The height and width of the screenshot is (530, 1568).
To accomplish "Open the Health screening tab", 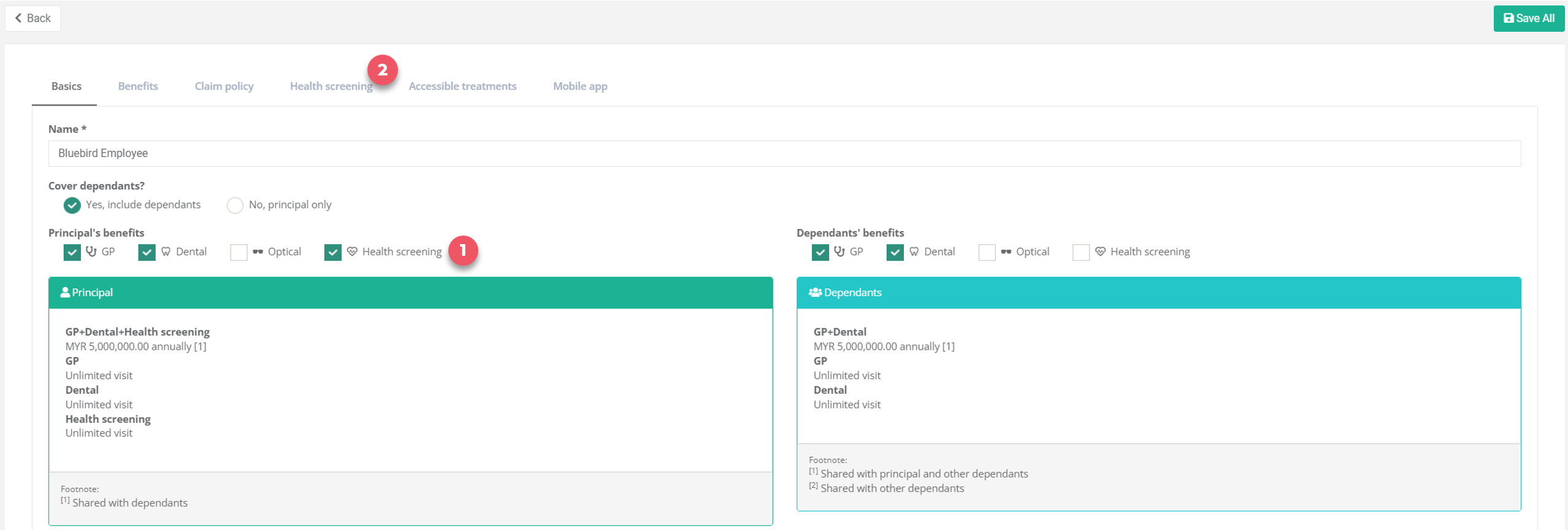I will point(331,86).
